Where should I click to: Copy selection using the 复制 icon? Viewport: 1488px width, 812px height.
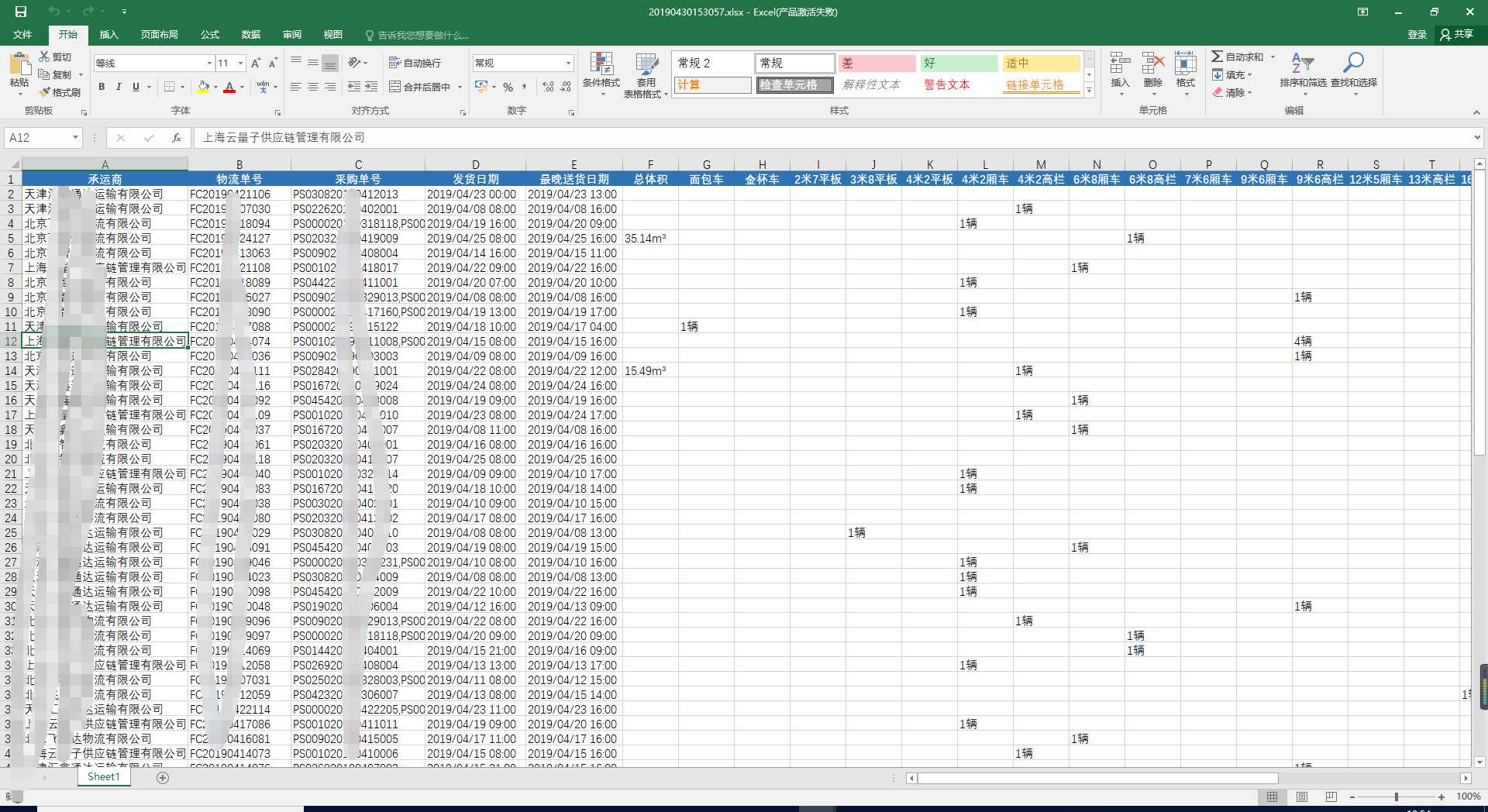coord(55,74)
